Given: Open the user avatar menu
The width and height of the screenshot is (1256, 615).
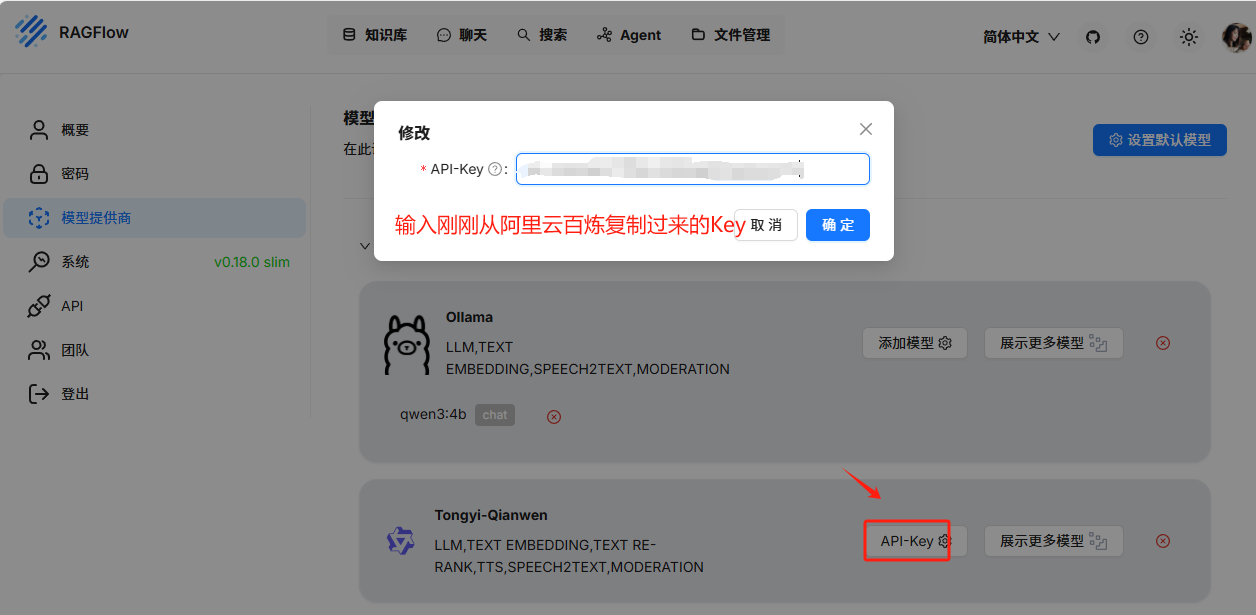Looking at the screenshot, I should [x=1237, y=37].
